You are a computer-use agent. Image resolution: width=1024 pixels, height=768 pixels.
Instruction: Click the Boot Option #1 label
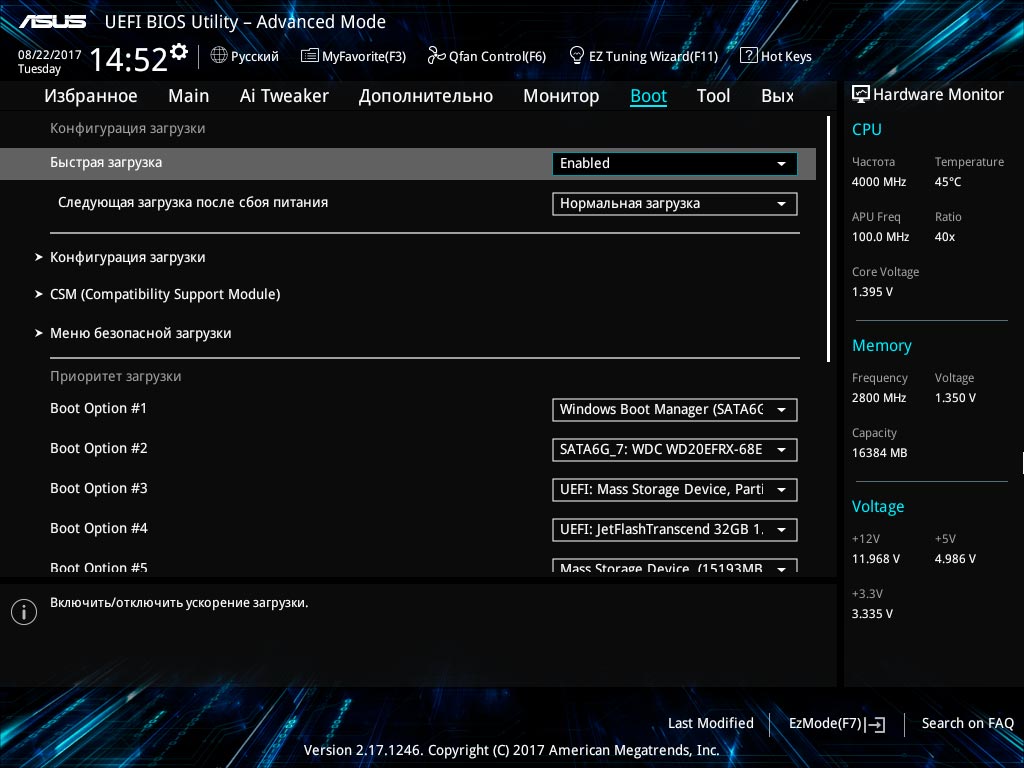(99, 408)
